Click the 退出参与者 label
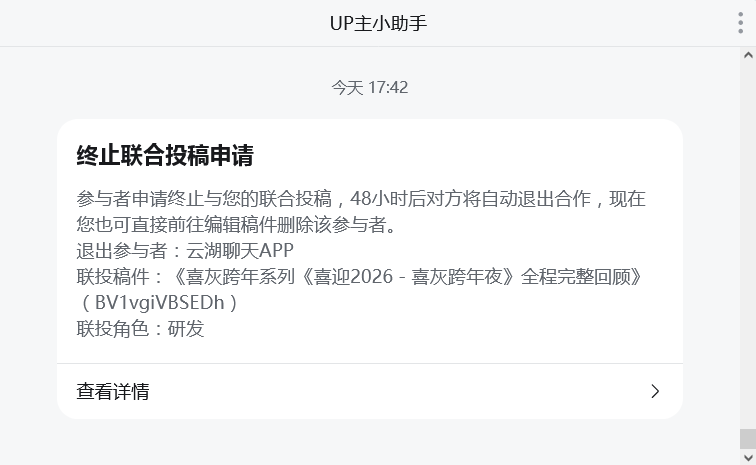The image size is (756, 465). point(122,251)
